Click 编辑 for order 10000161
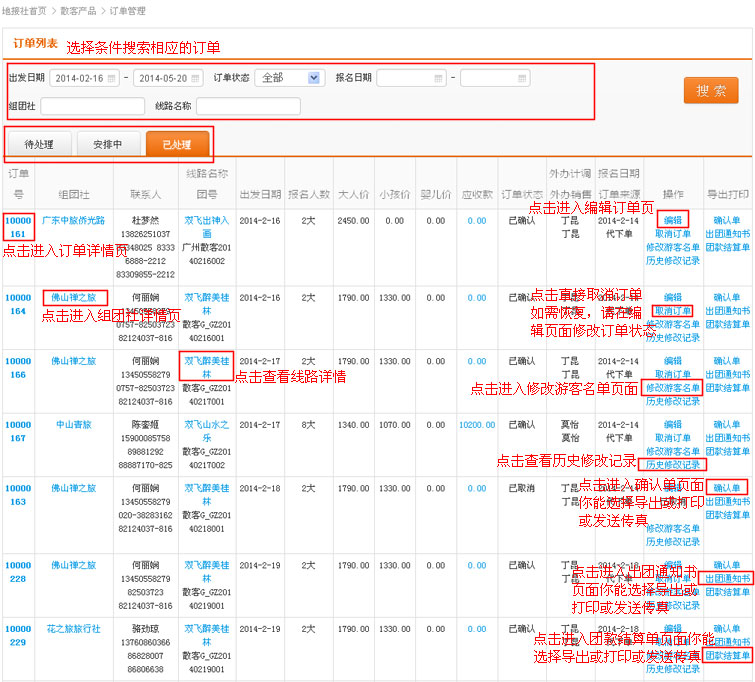 click(673, 219)
